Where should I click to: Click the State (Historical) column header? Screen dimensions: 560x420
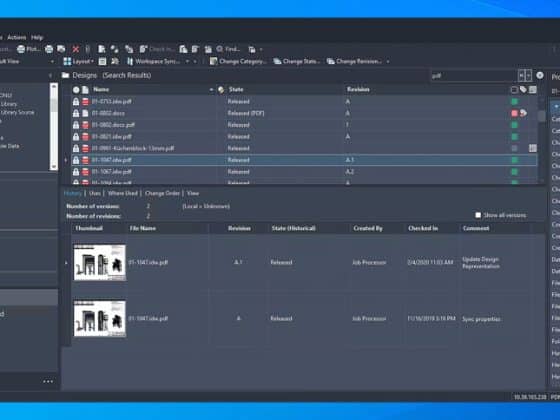point(294,228)
